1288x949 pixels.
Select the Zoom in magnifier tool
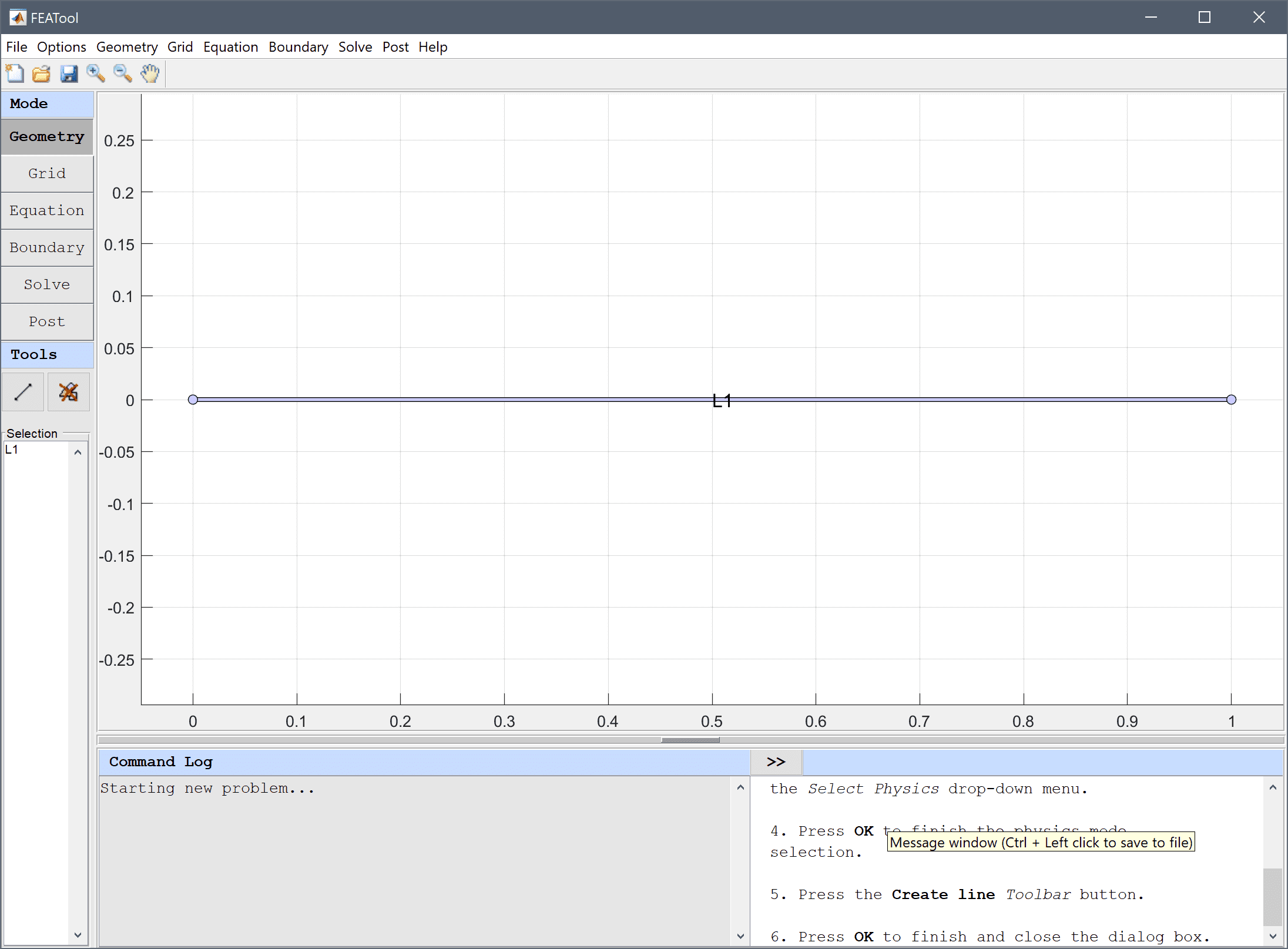click(96, 73)
